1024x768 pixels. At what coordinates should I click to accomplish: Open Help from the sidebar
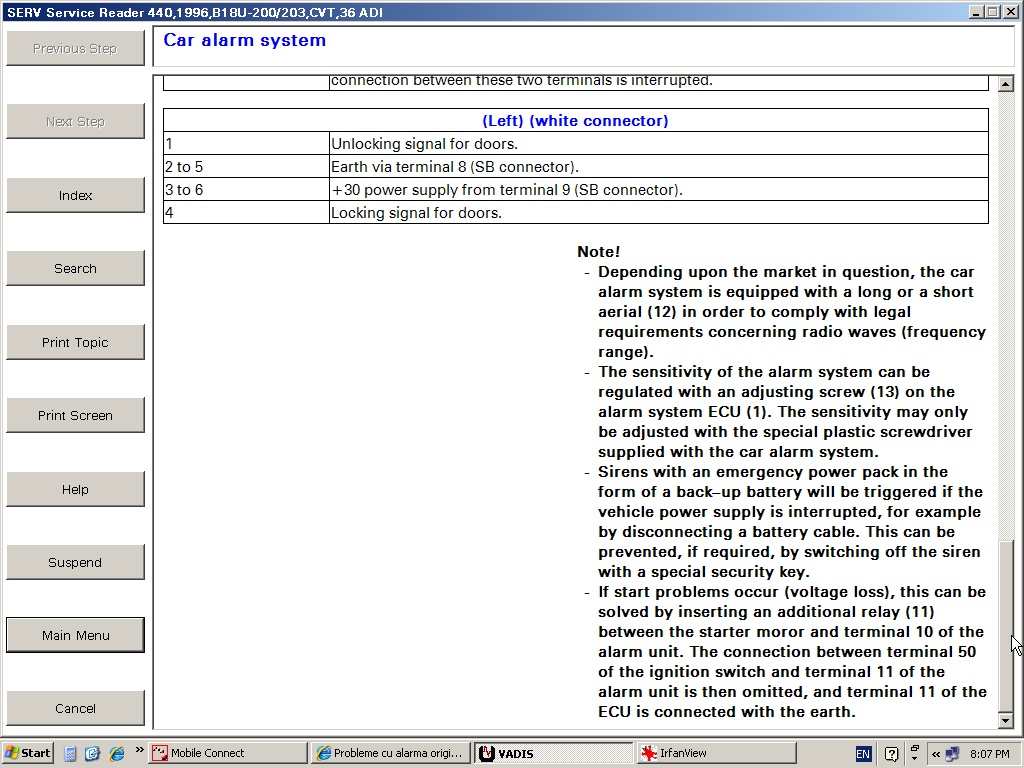pyautogui.click(x=75, y=489)
